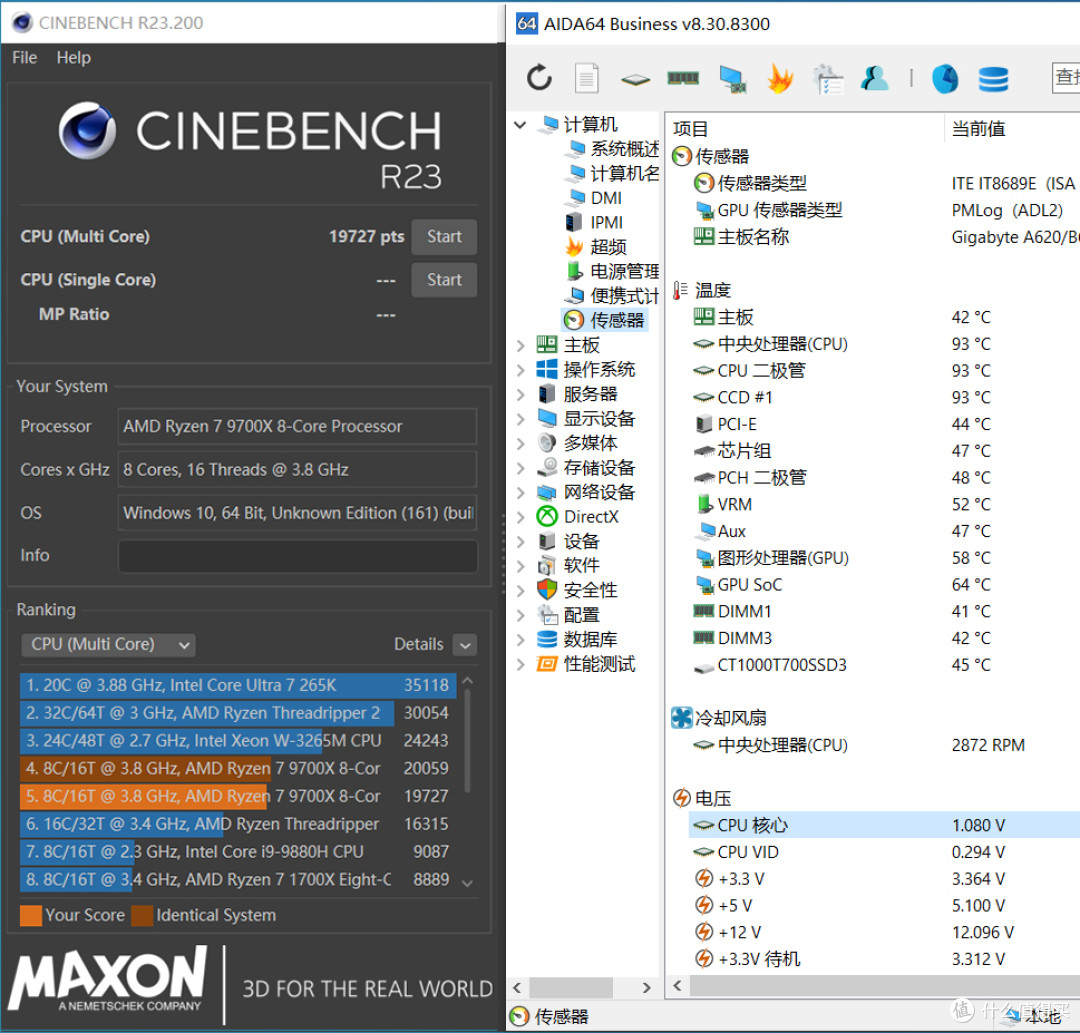The width and height of the screenshot is (1080, 1033).
Task: Expand the 操作系统 tree node
Action: [521, 370]
